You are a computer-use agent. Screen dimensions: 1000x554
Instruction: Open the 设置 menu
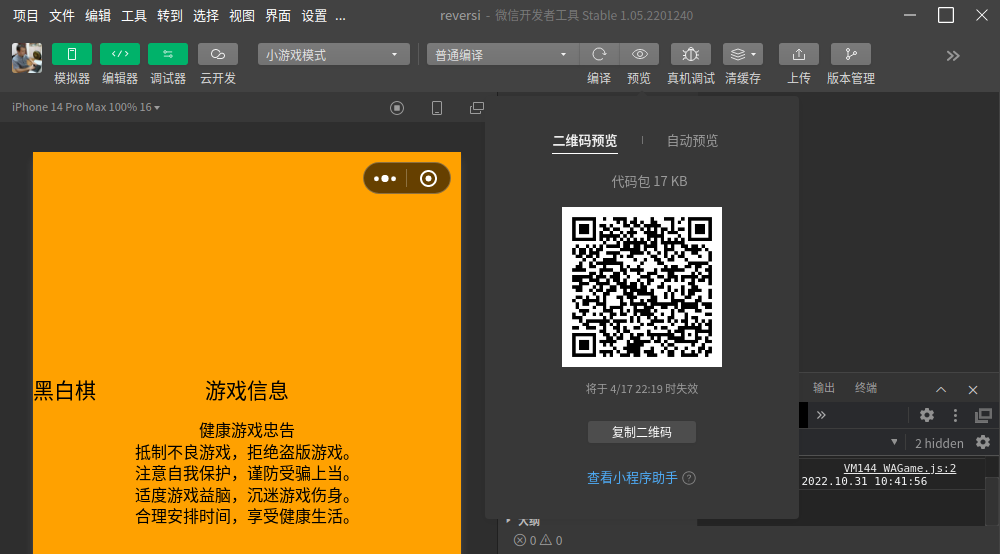coord(314,16)
